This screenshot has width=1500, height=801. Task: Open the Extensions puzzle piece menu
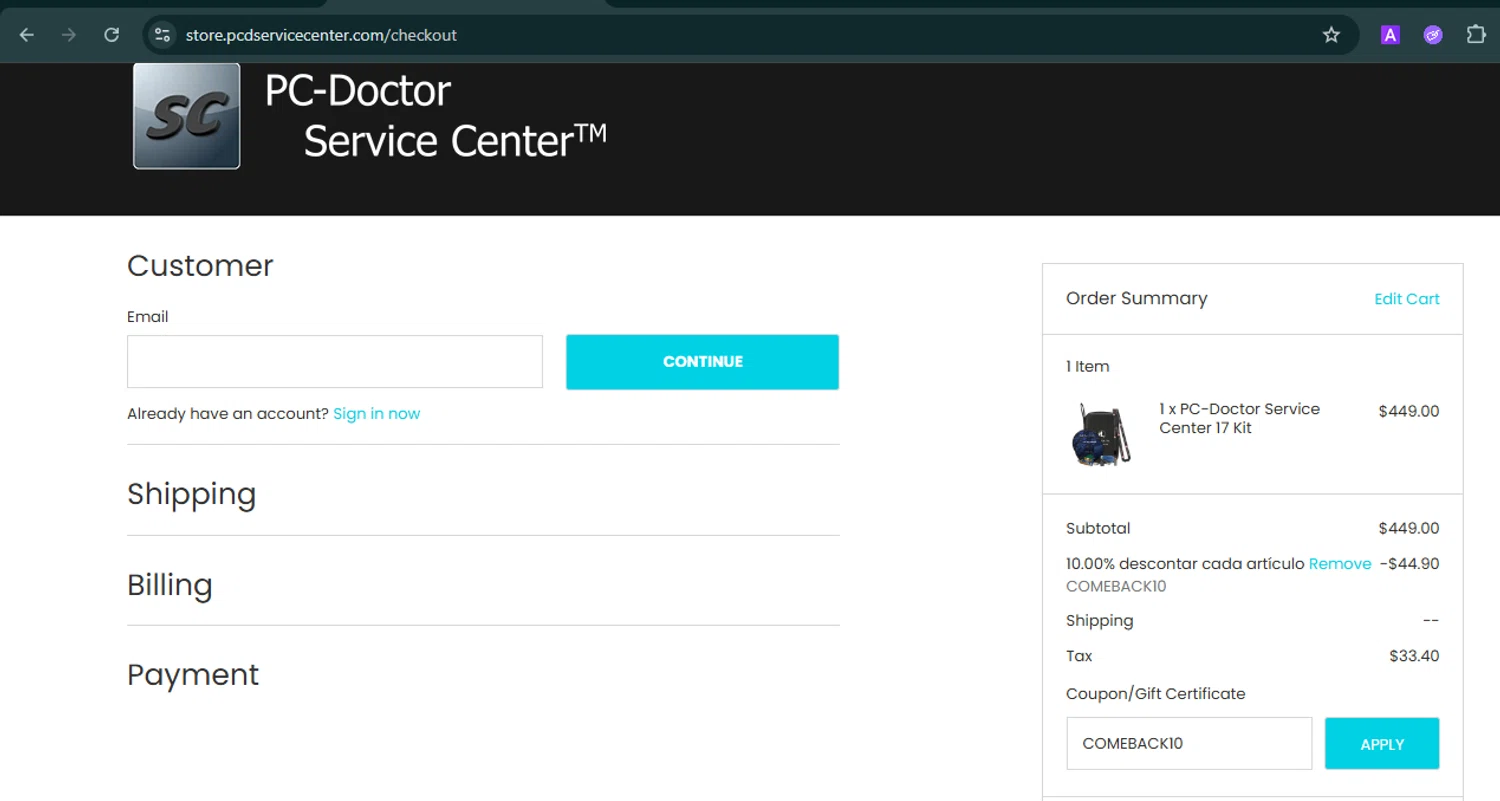click(x=1476, y=35)
